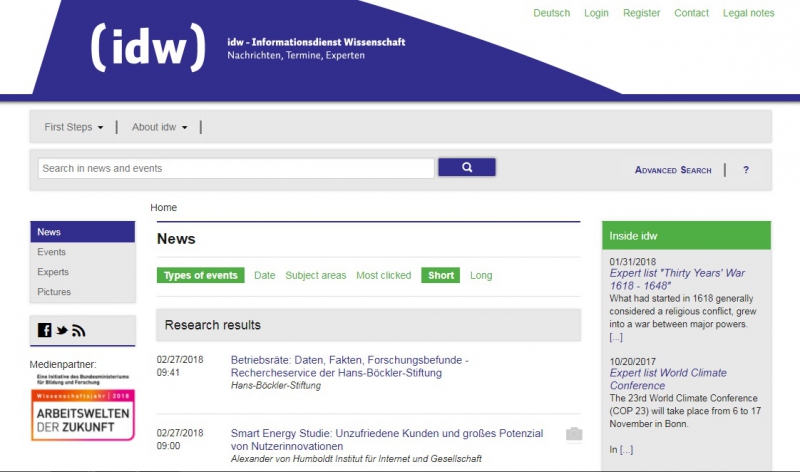Viewport: 800px width, 472px height.
Task: Open Events in the left sidebar
Action: [x=52, y=252]
